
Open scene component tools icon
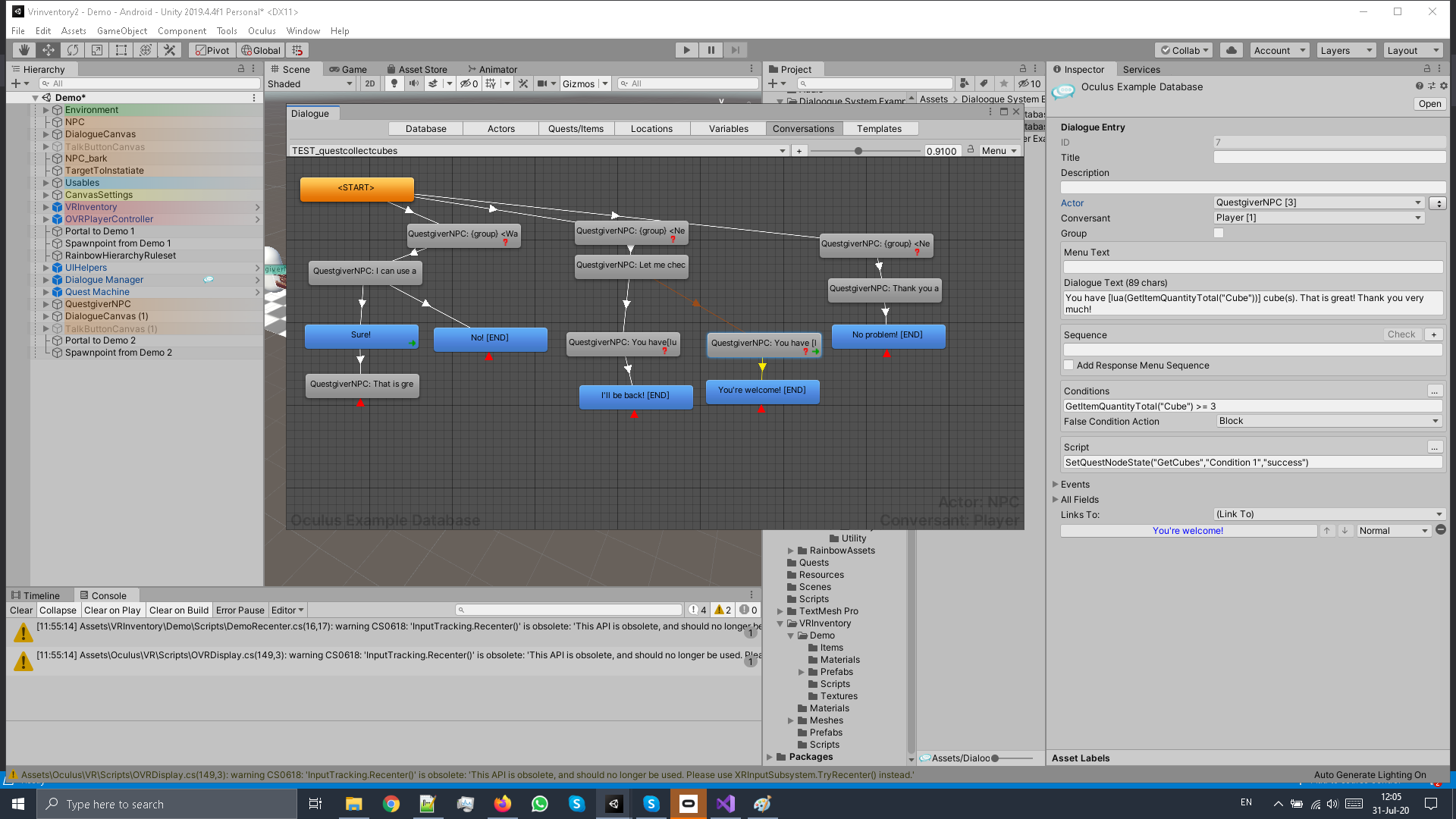pyautogui.click(x=523, y=83)
